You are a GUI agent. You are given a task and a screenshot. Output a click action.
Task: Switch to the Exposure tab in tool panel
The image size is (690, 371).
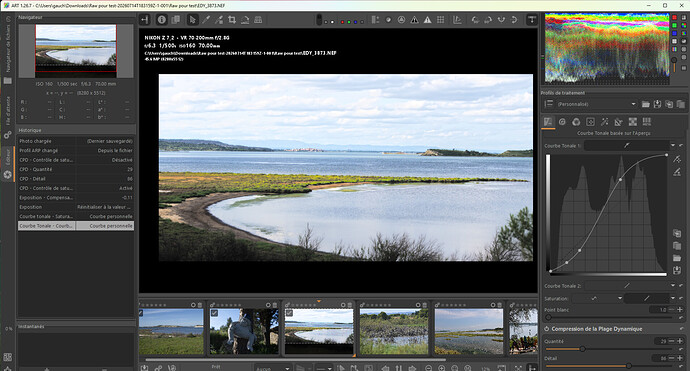[548, 122]
